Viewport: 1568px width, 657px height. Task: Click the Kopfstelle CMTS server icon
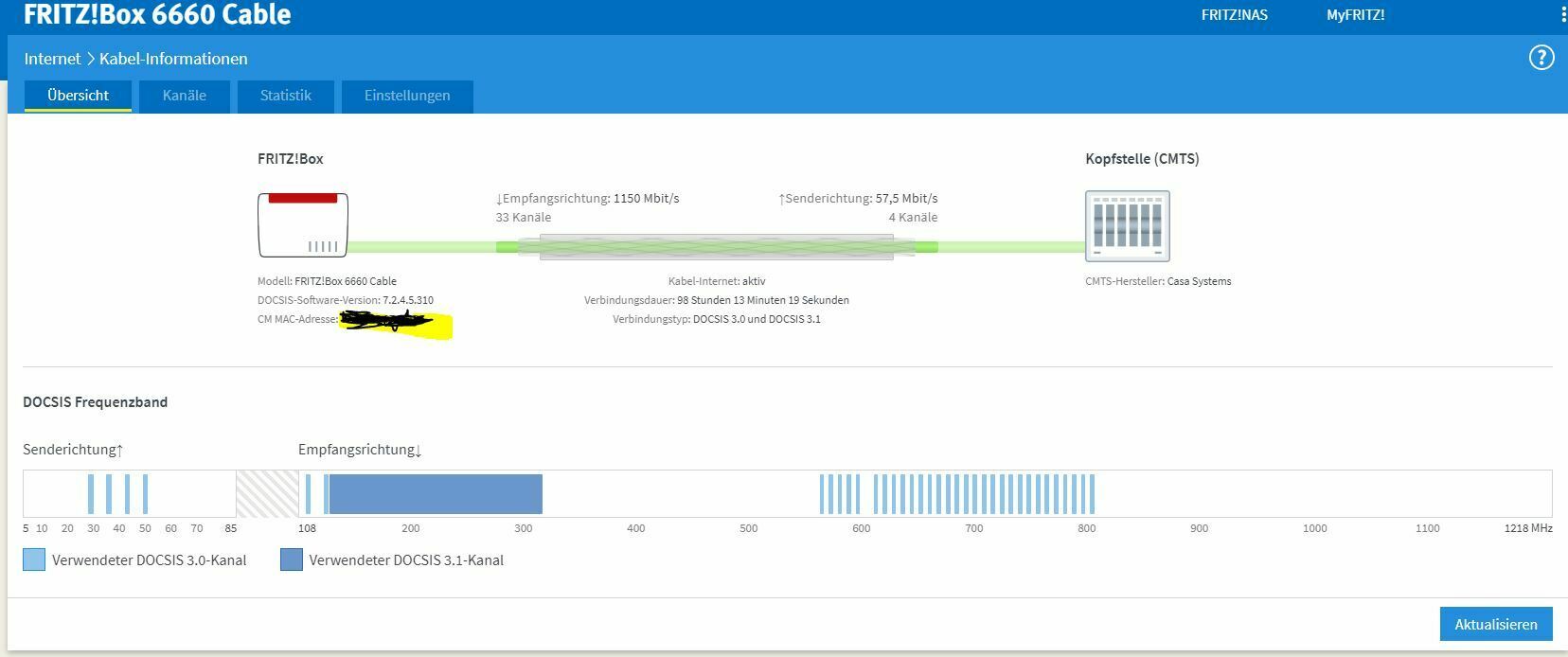pos(1128,226)
